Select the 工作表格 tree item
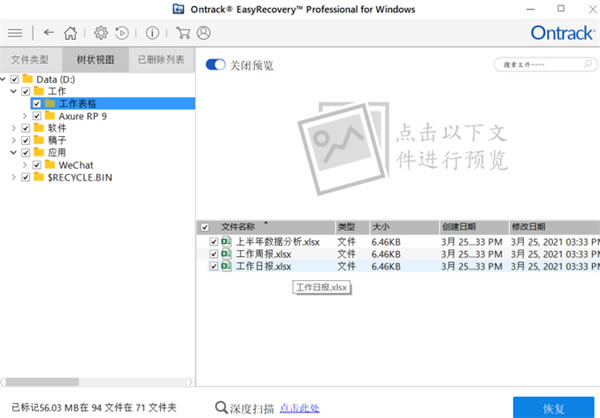This screenshot has height=418, width=600. (113, 103)
